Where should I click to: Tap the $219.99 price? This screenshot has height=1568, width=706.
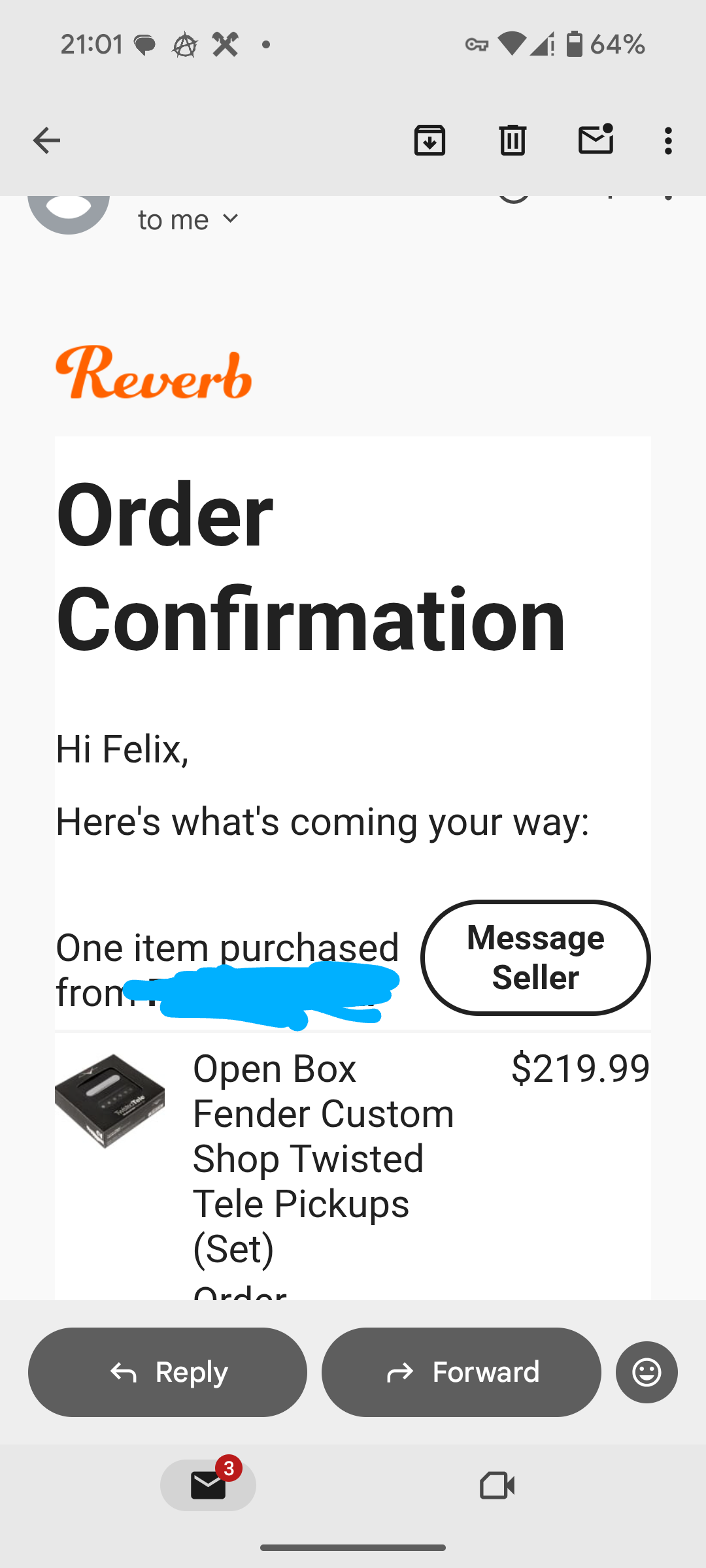pos(580,1068)
